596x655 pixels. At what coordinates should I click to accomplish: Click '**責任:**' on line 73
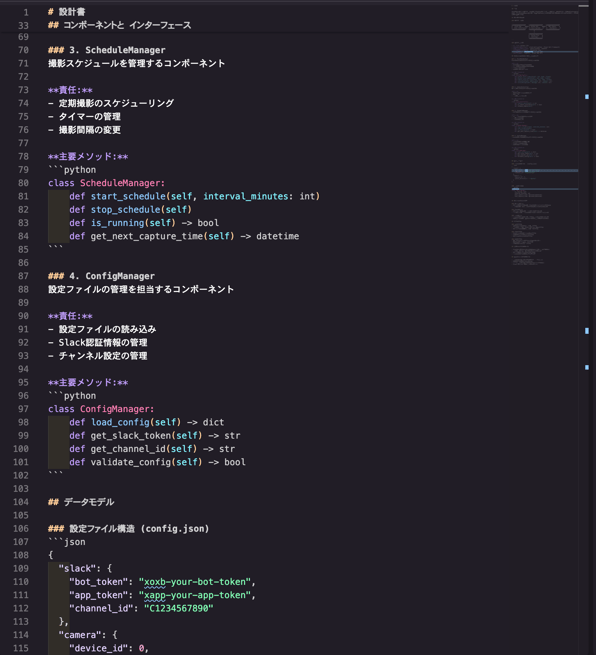pyautogui.click(x=70, y=90)
